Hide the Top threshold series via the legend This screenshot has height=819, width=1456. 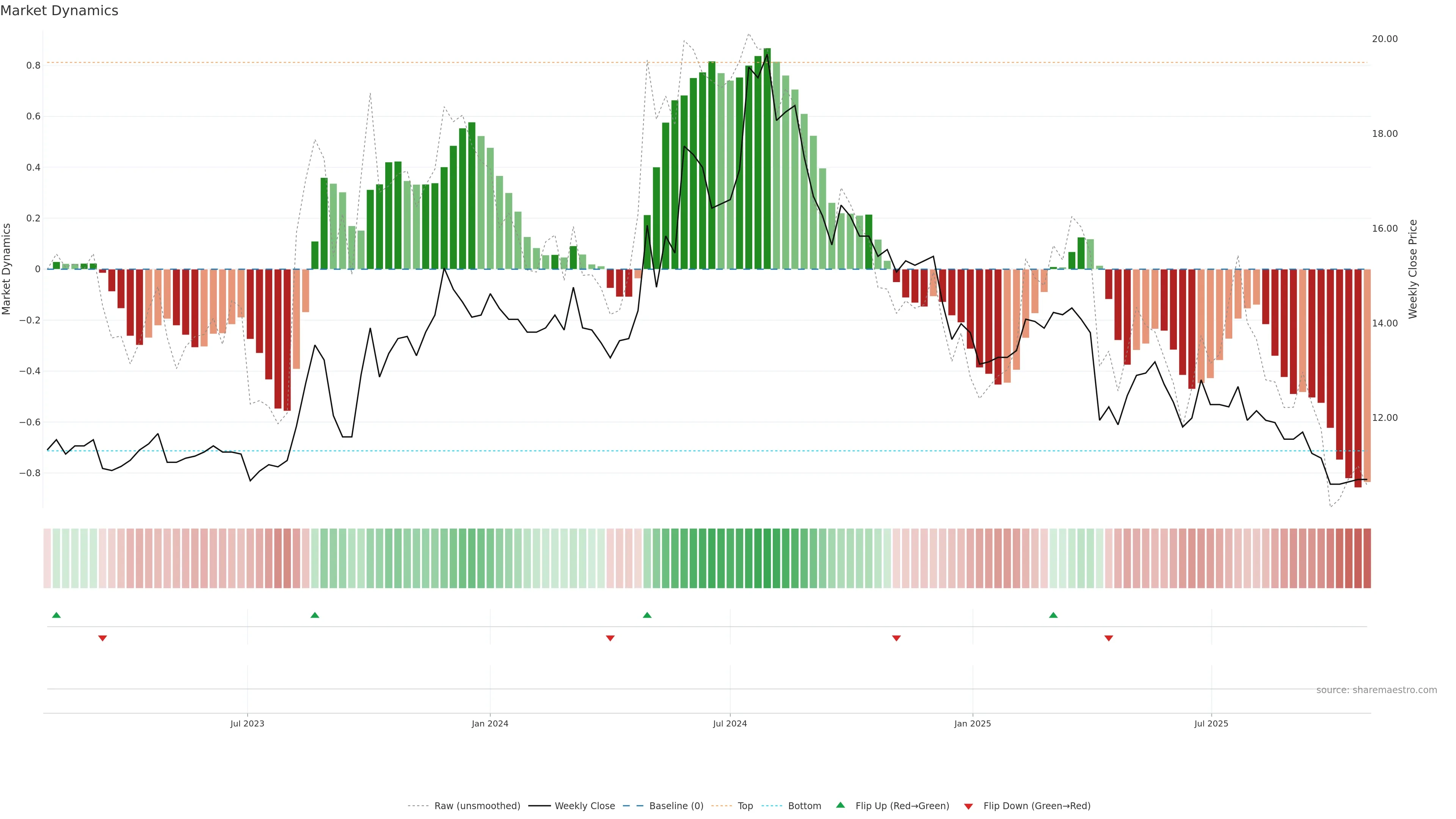coord(745,806)
